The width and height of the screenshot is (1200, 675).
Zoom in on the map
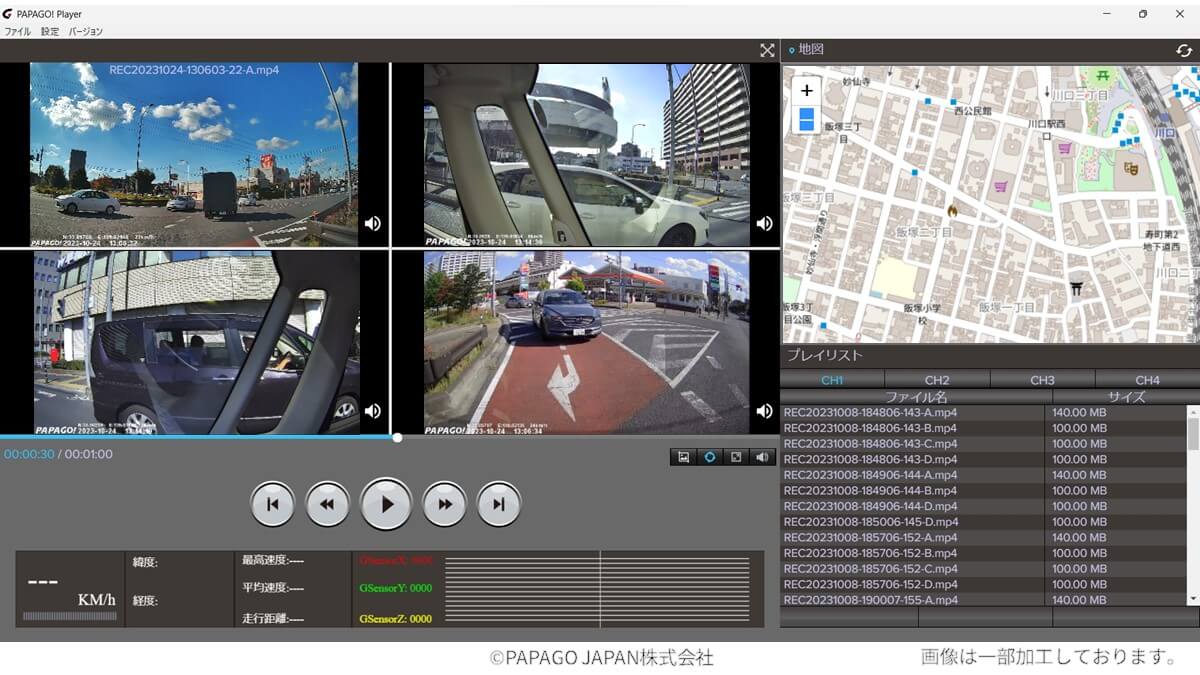(807, 90)
